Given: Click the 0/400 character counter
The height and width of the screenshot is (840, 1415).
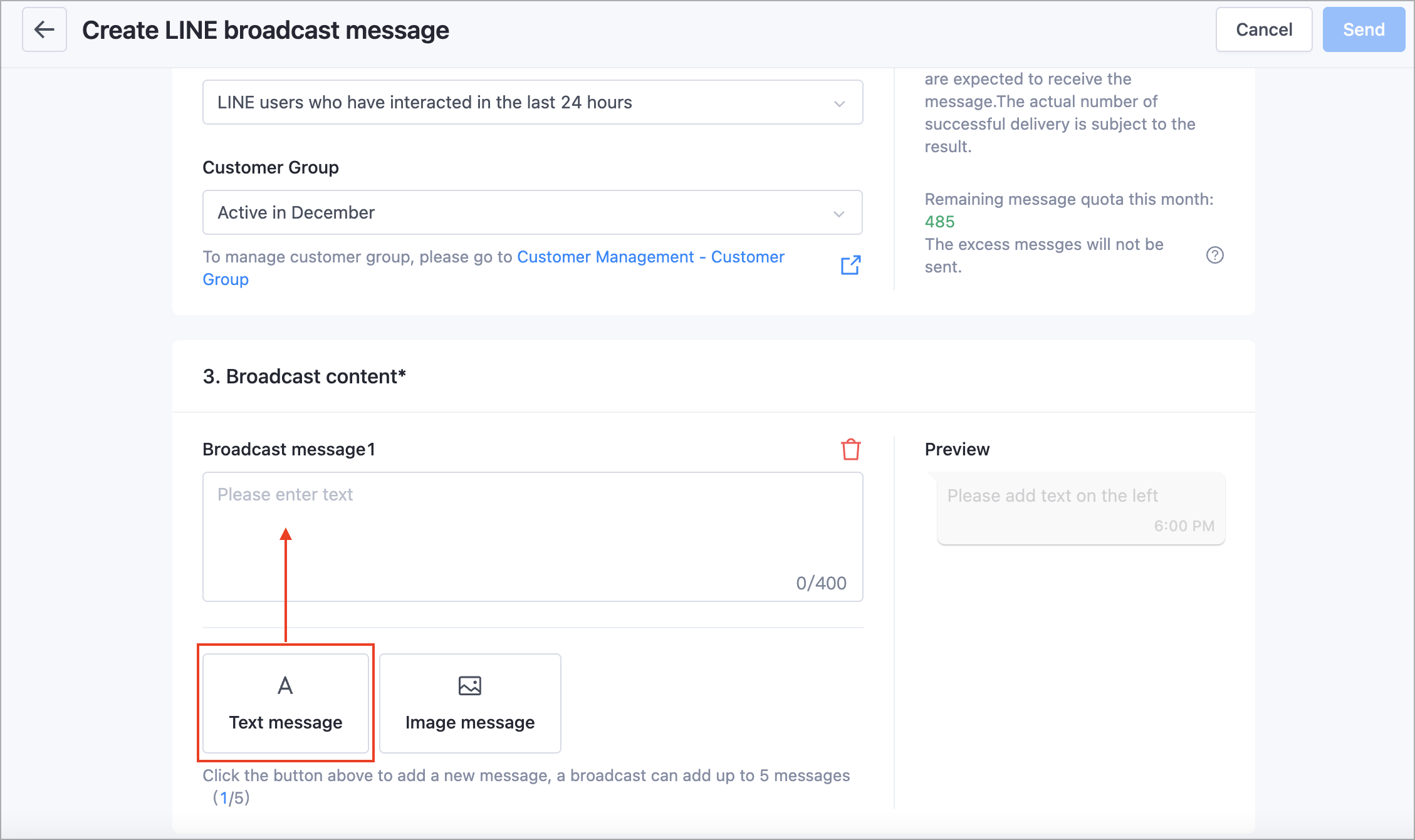Looking at the screenshot, I should pos(821,583).
